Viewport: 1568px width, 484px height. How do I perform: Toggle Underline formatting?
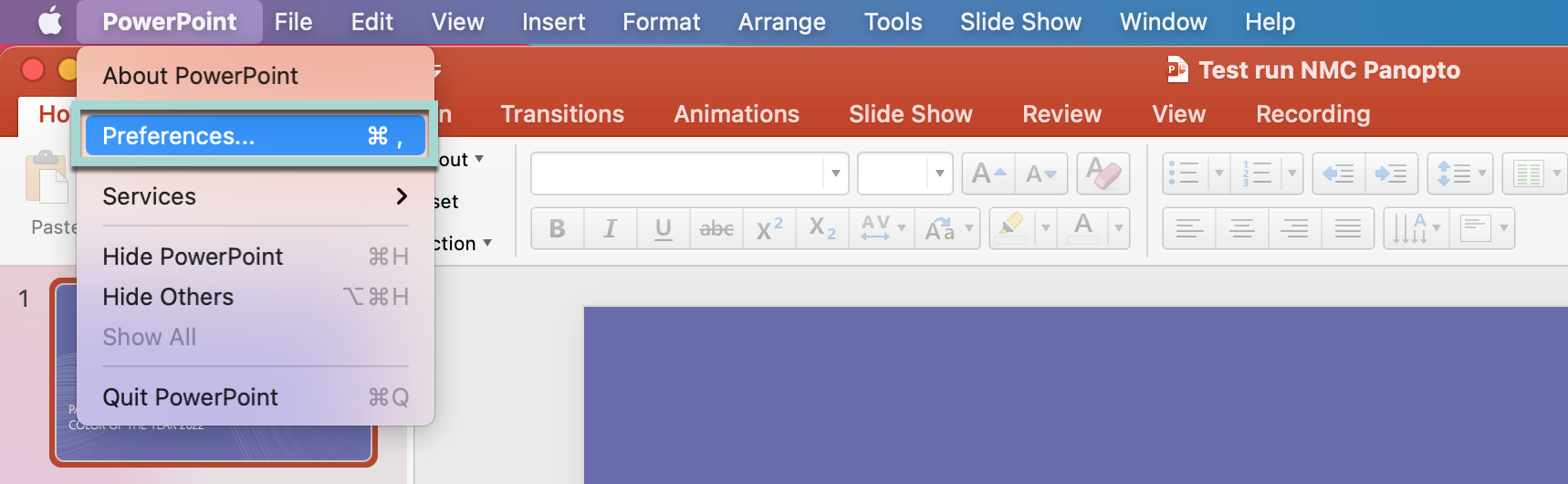pyautogui.click(x=664, y=228)
